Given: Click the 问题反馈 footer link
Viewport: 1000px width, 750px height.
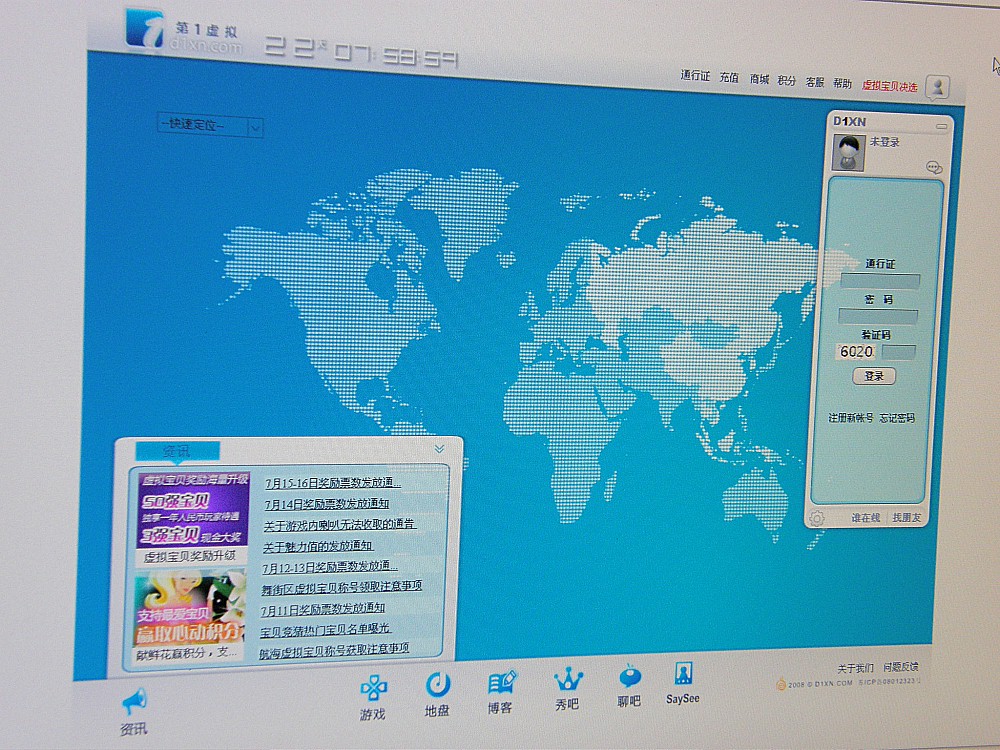Looking at the screenshot, I should [x=901, y=667].
